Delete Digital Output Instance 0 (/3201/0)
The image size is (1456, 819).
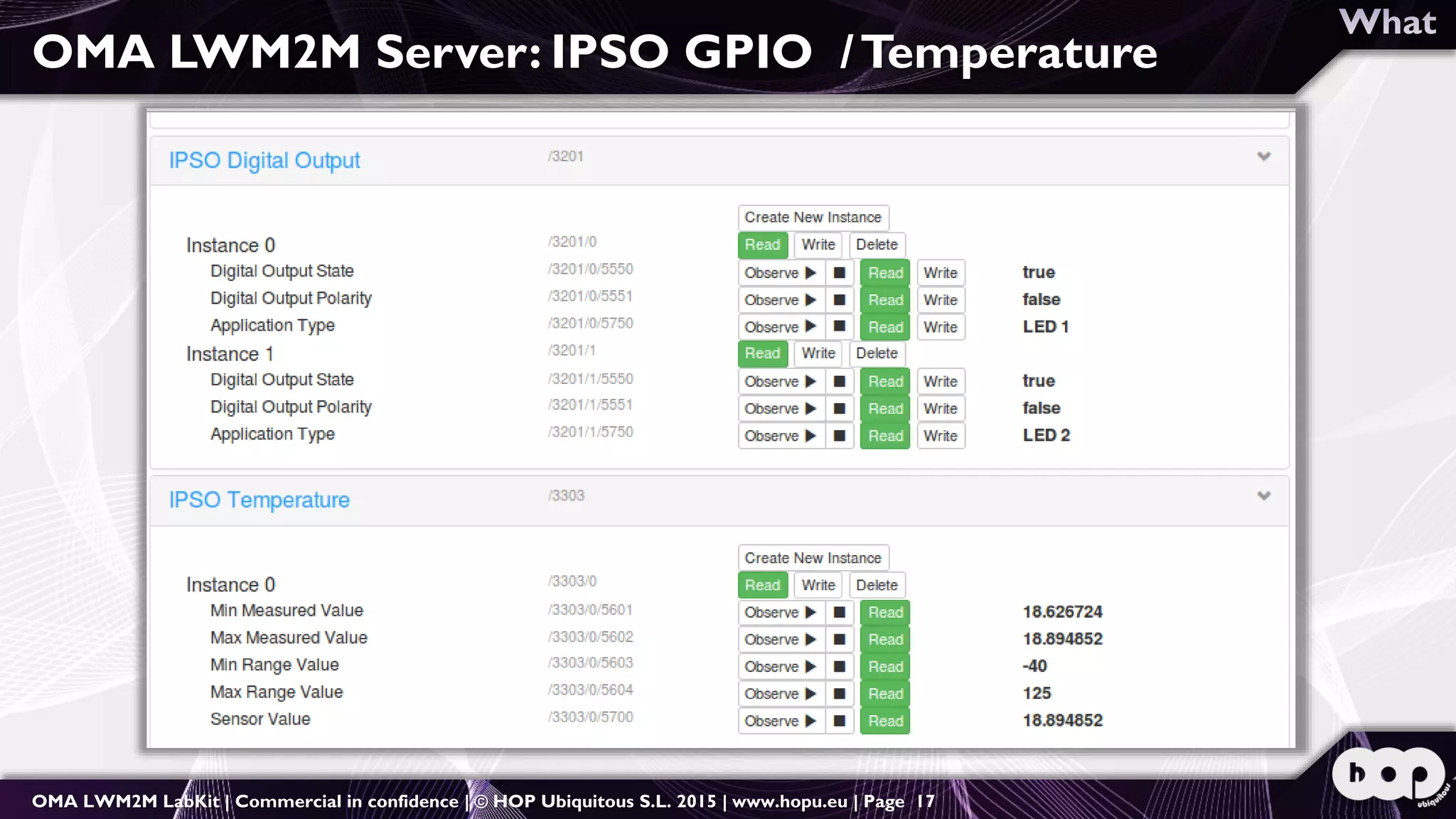pyautogui.click(x=877, y=245)
